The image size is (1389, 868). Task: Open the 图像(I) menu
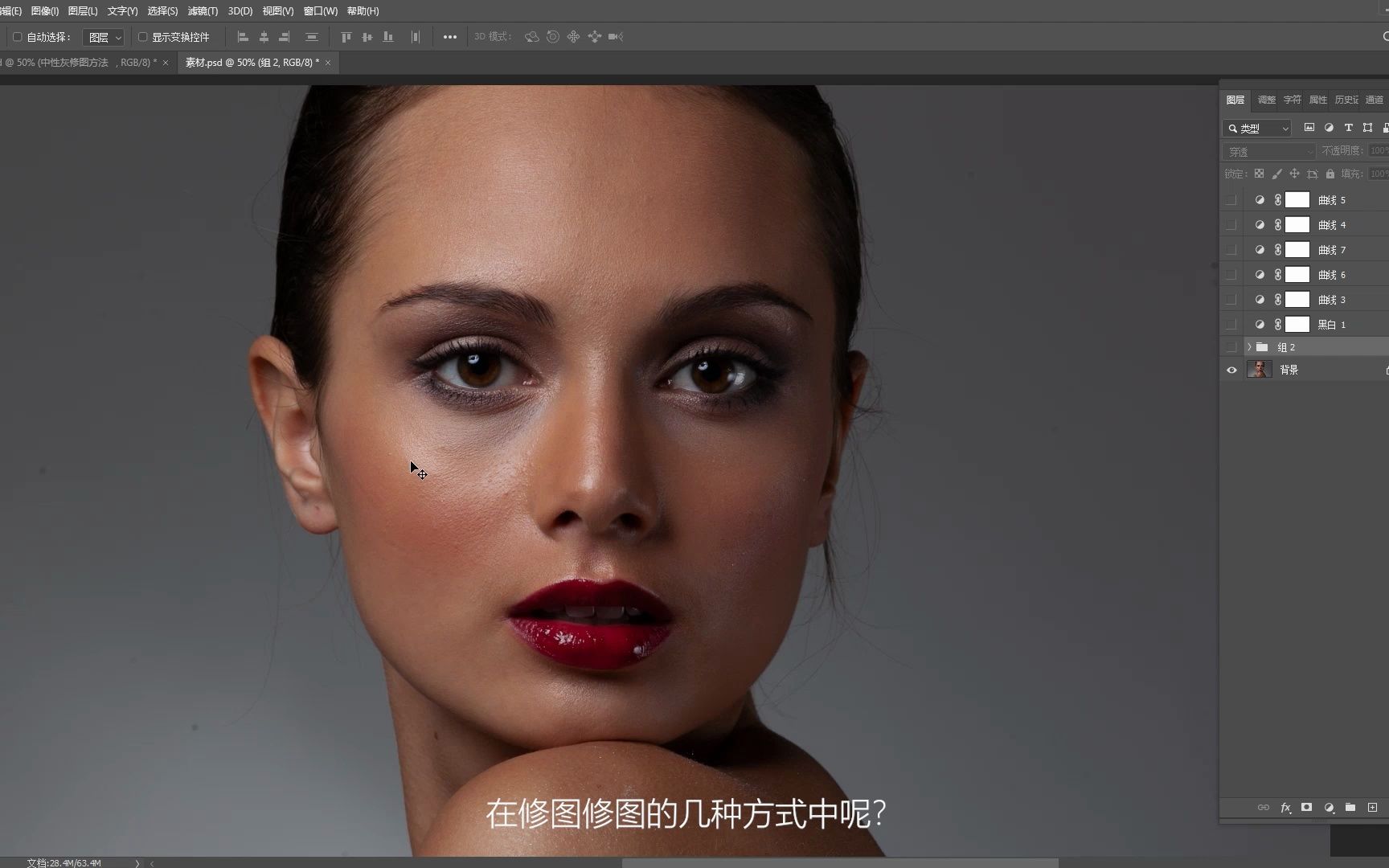click(x=45, y=11)
